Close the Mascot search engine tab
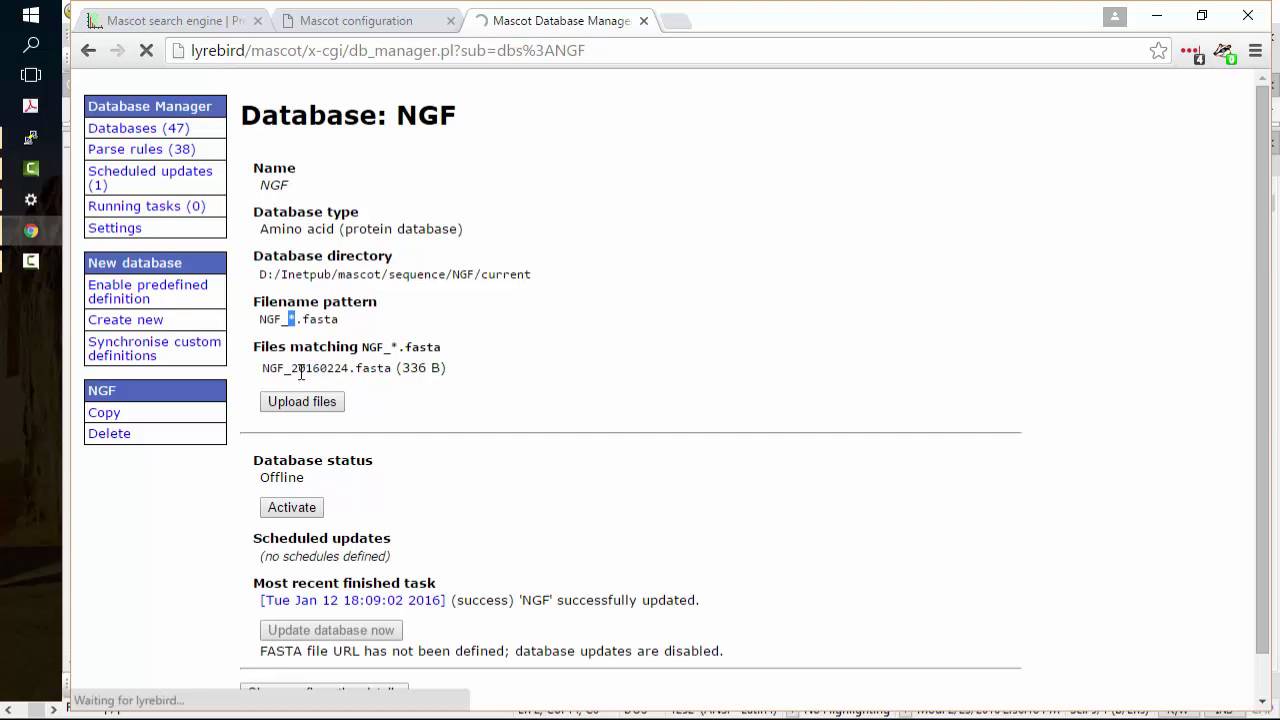This screenshot has height=720, width=1280. [x=256, y=21]
